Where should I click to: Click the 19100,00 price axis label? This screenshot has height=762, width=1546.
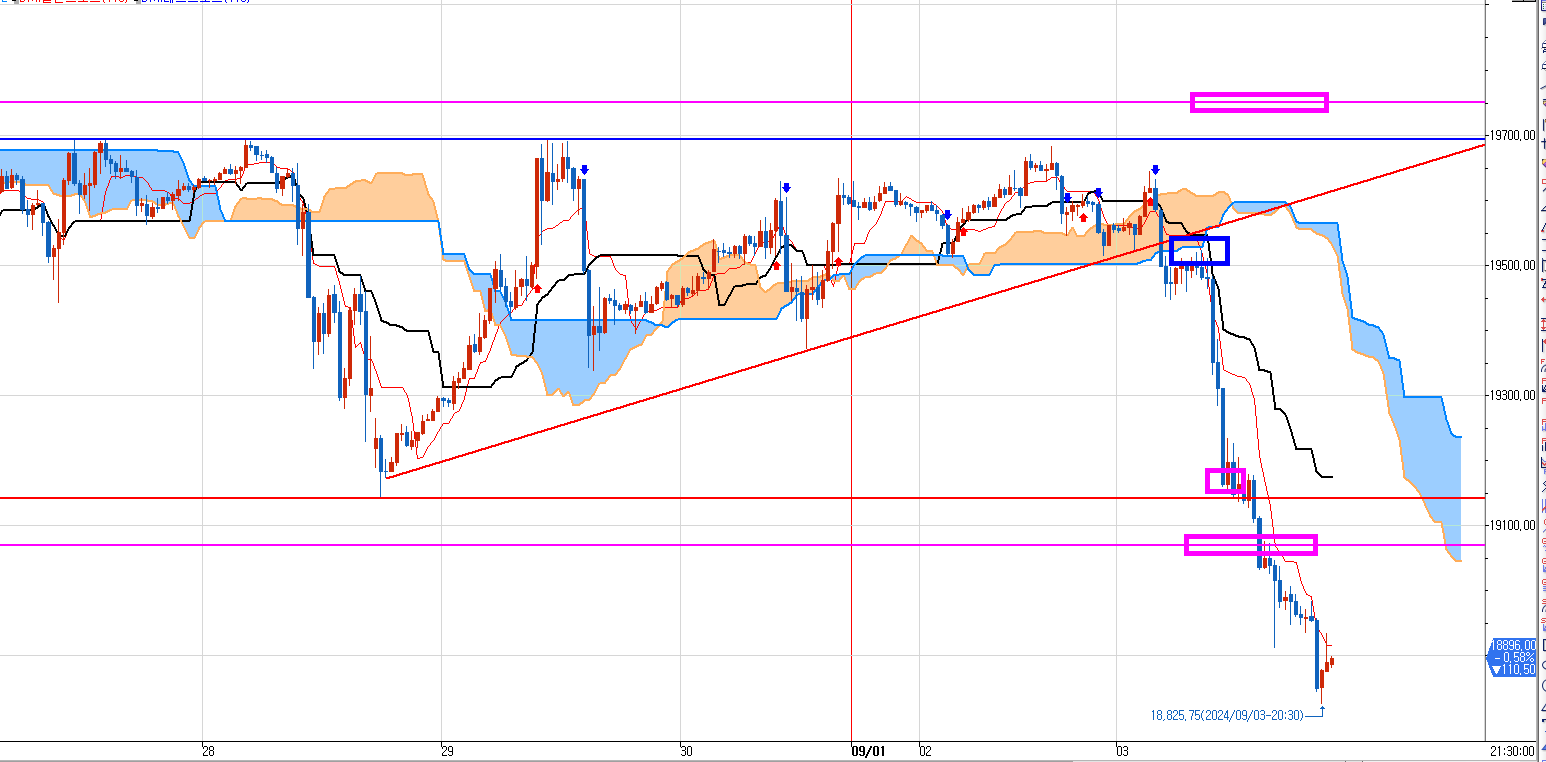pyautogui.click(x=1515, y=525)
